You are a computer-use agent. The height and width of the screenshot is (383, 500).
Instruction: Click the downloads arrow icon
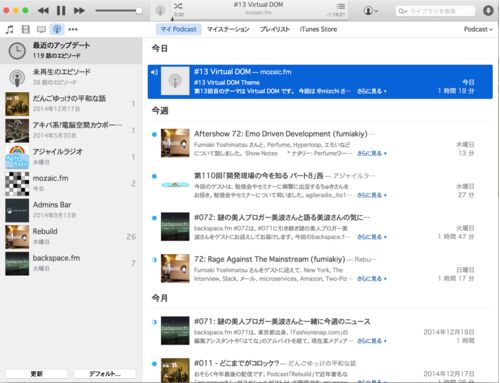[x=488, y=11]
